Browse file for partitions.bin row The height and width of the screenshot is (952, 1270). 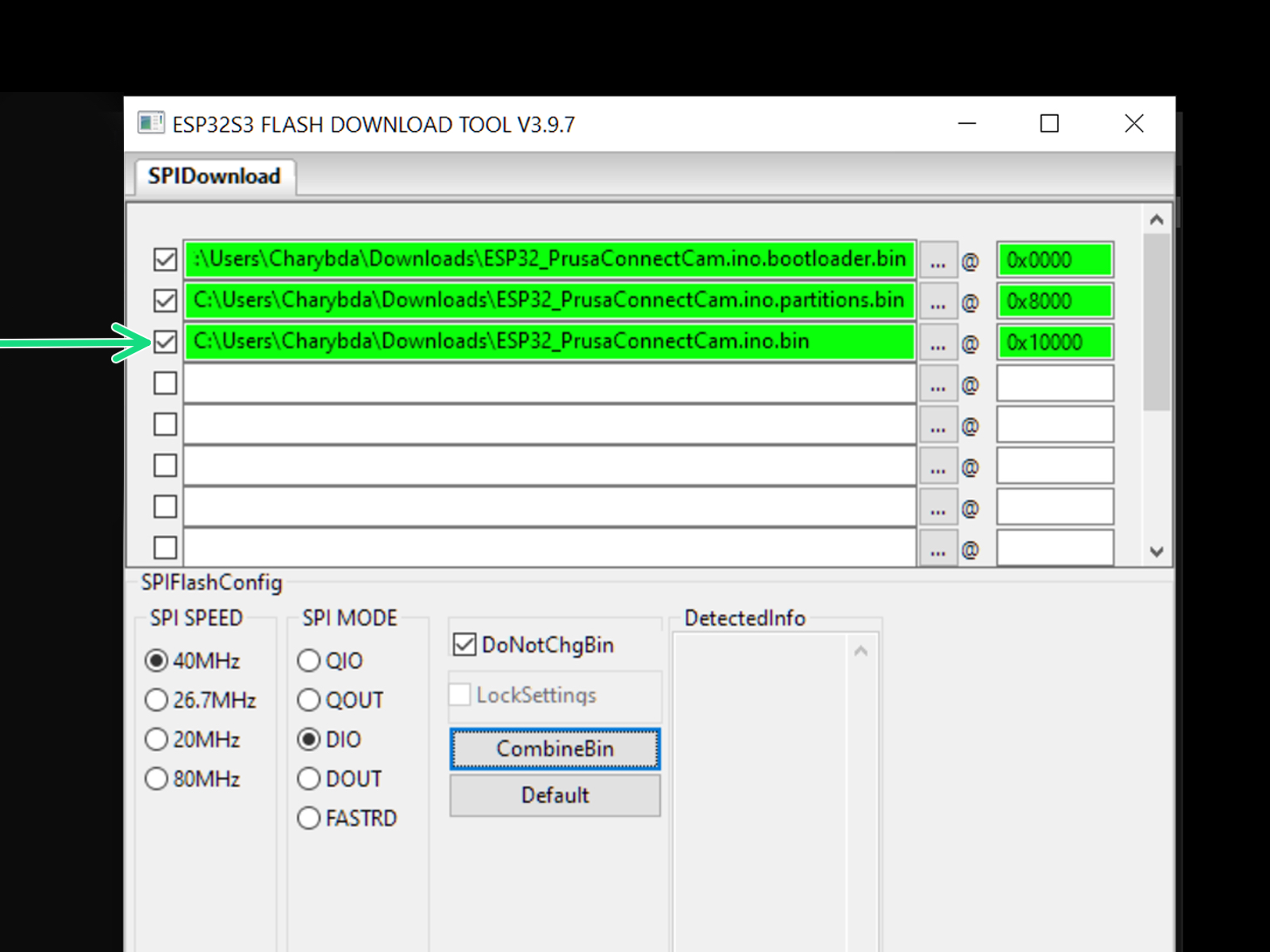coord(938,301)
